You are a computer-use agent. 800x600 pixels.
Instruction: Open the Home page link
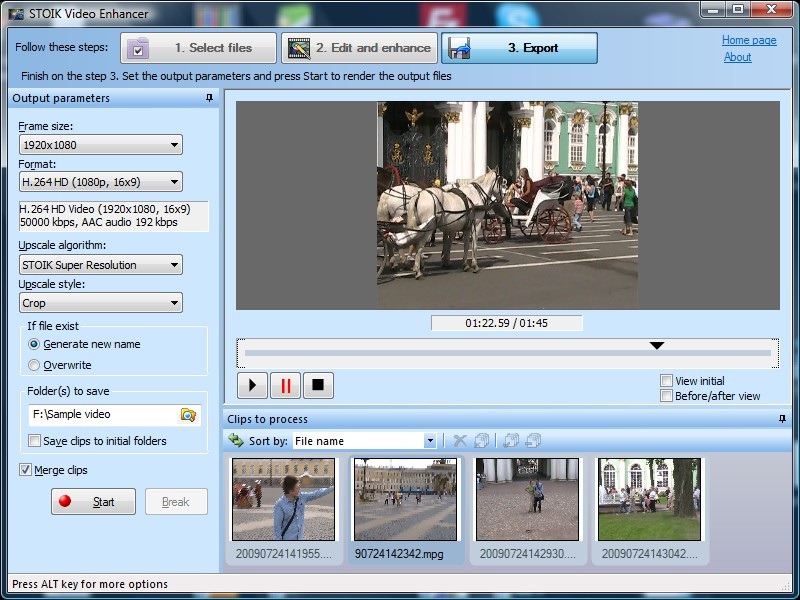coord(748,40)
